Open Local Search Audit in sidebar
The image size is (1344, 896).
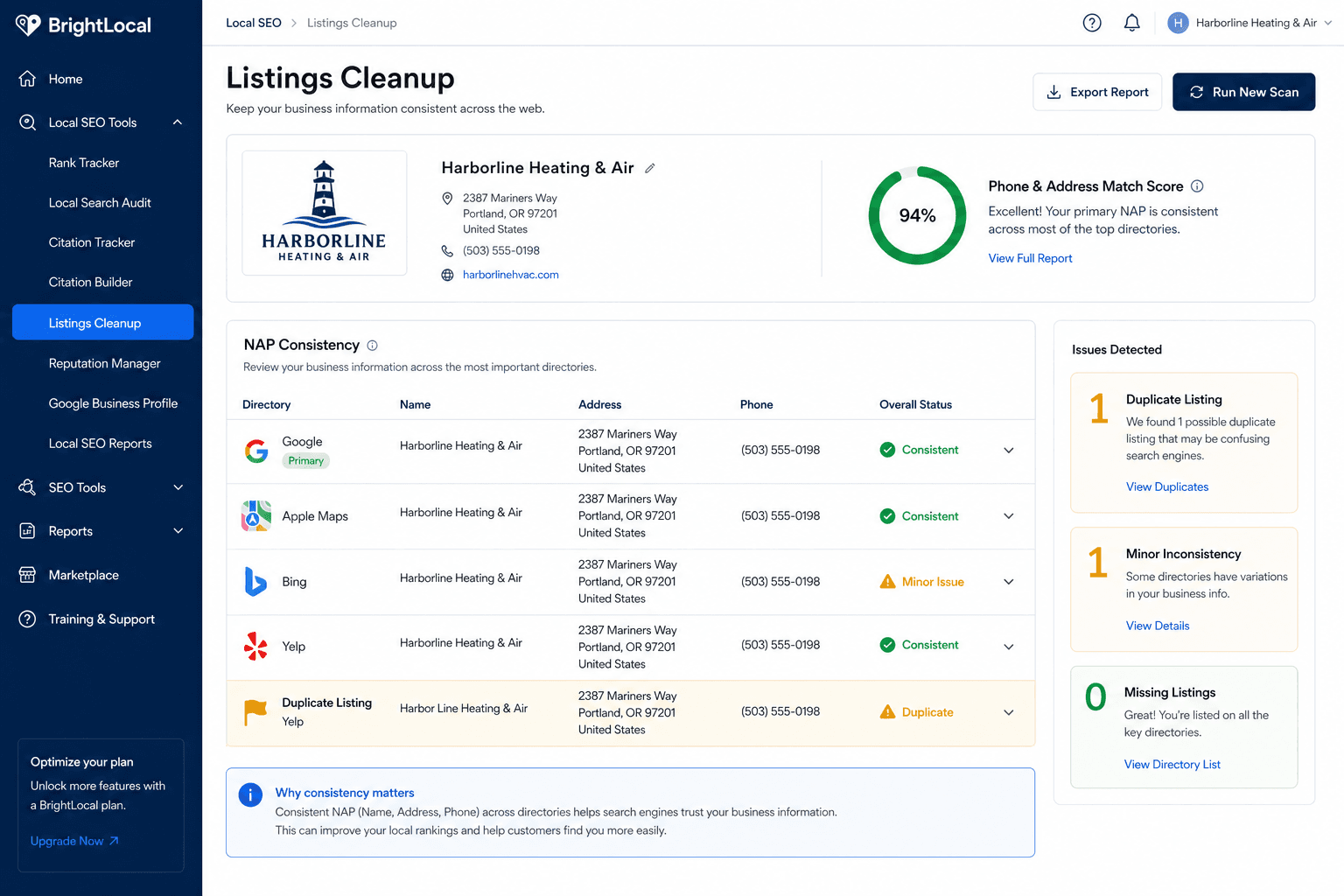[x=100, y=203]
